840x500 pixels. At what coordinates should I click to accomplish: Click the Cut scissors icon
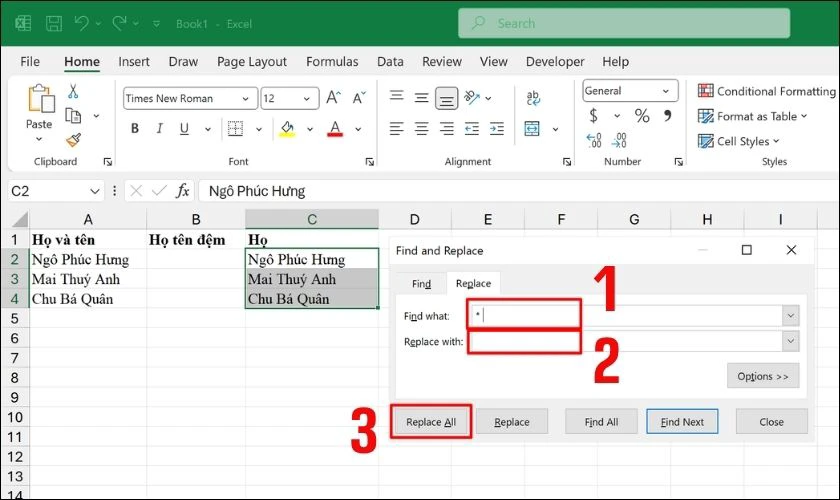pyautogui.click(x=73, y=92)
